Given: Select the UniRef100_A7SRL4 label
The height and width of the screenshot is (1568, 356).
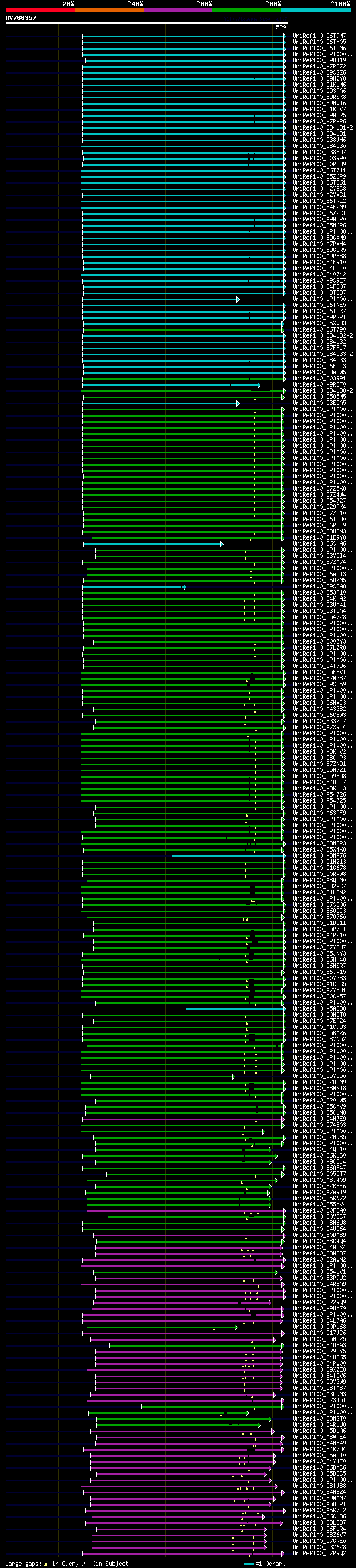Looking at the screenshot, I should (319, 728).
